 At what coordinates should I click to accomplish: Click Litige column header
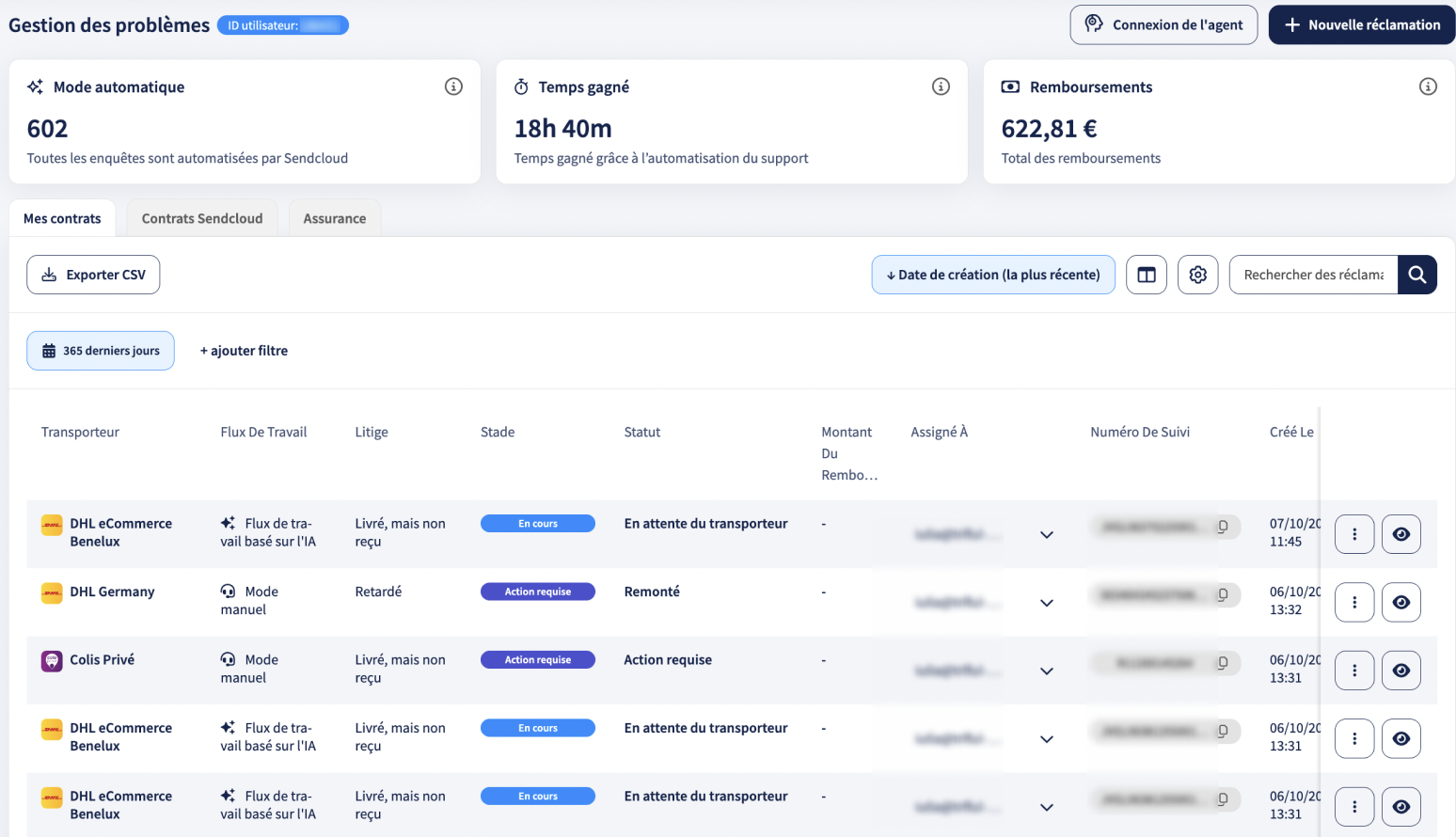pos(372,432)
